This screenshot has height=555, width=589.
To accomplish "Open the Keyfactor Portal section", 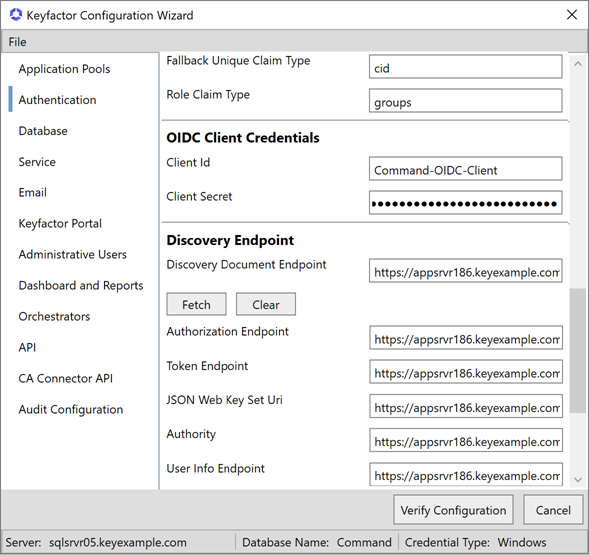I will click(60, 224).
